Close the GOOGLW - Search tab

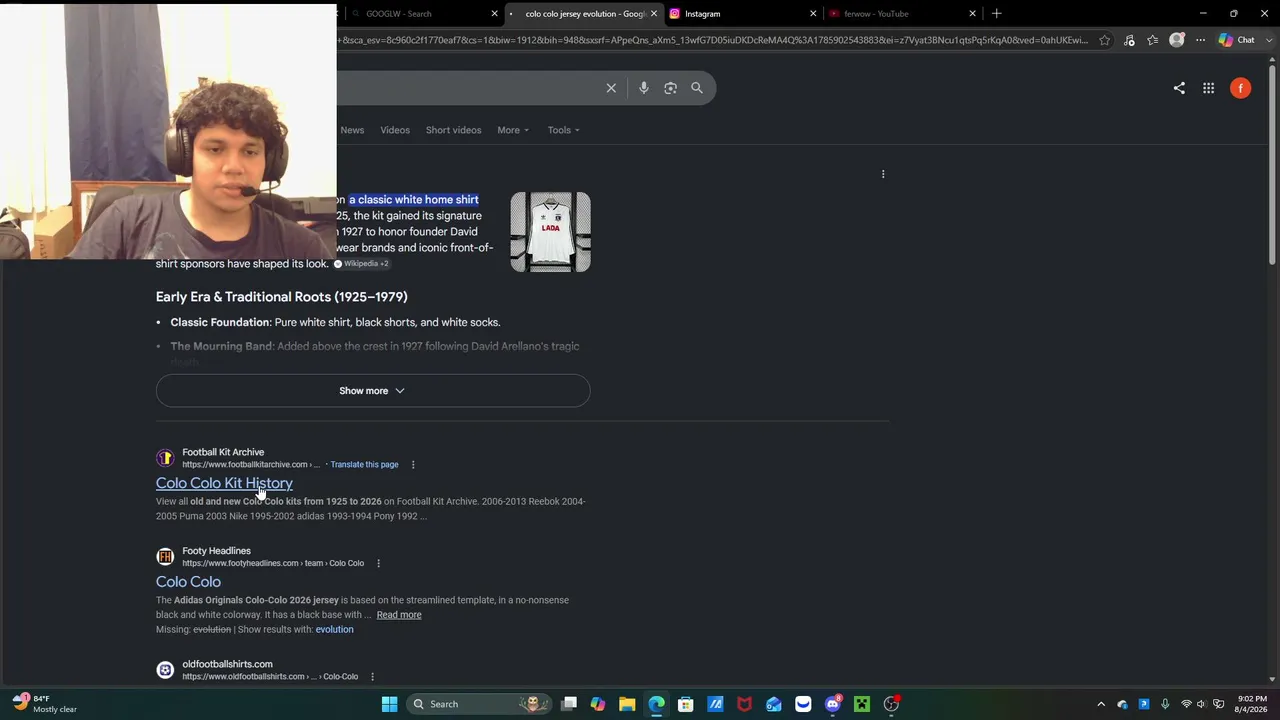pos(494,14)
